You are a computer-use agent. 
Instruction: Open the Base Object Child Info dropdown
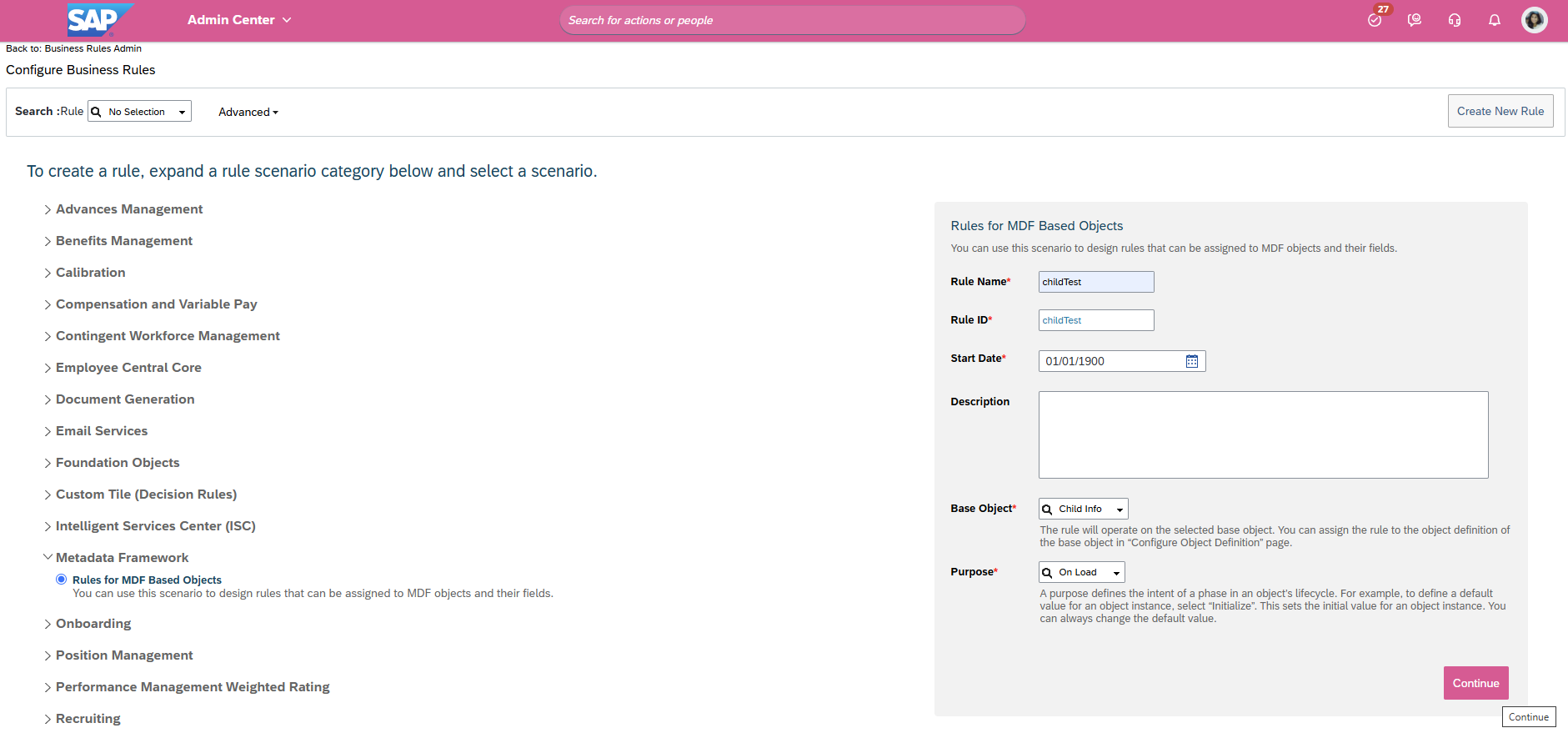point(1084,509)
